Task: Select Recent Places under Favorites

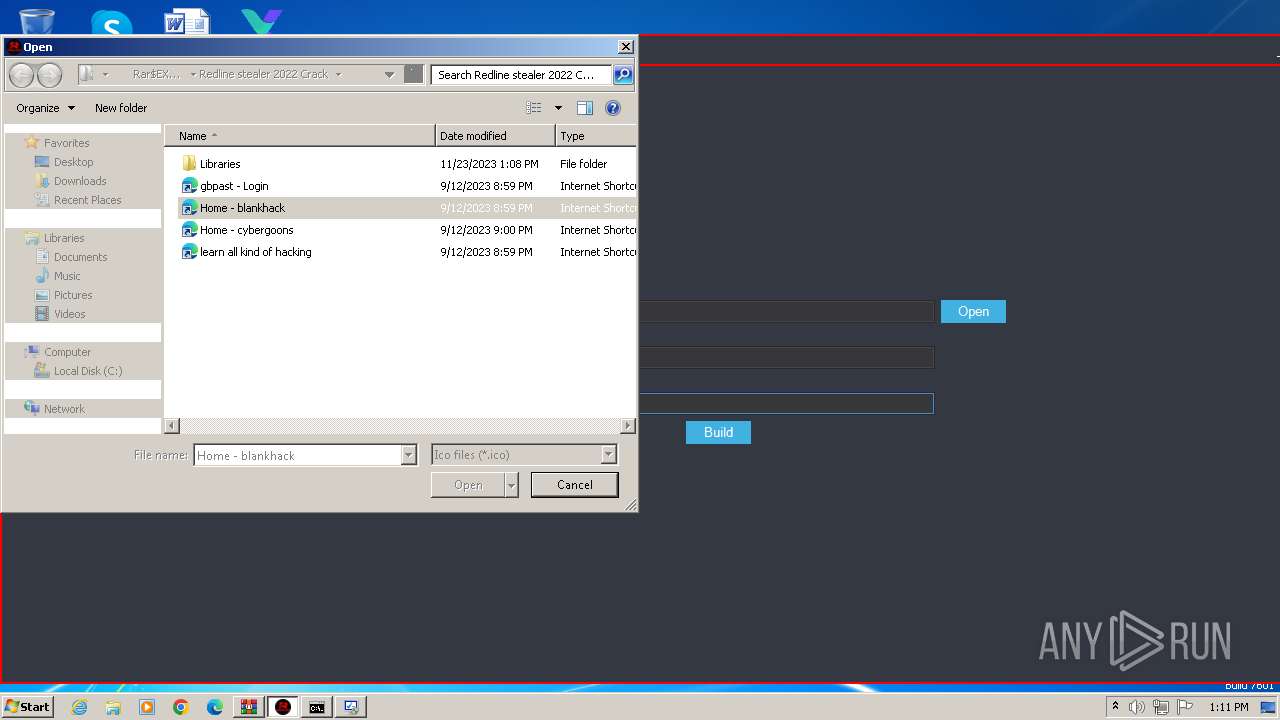Action: tap(87, 200)
